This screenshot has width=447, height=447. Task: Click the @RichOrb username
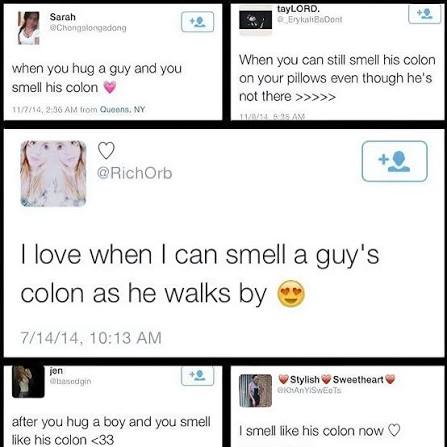[134, 173]
